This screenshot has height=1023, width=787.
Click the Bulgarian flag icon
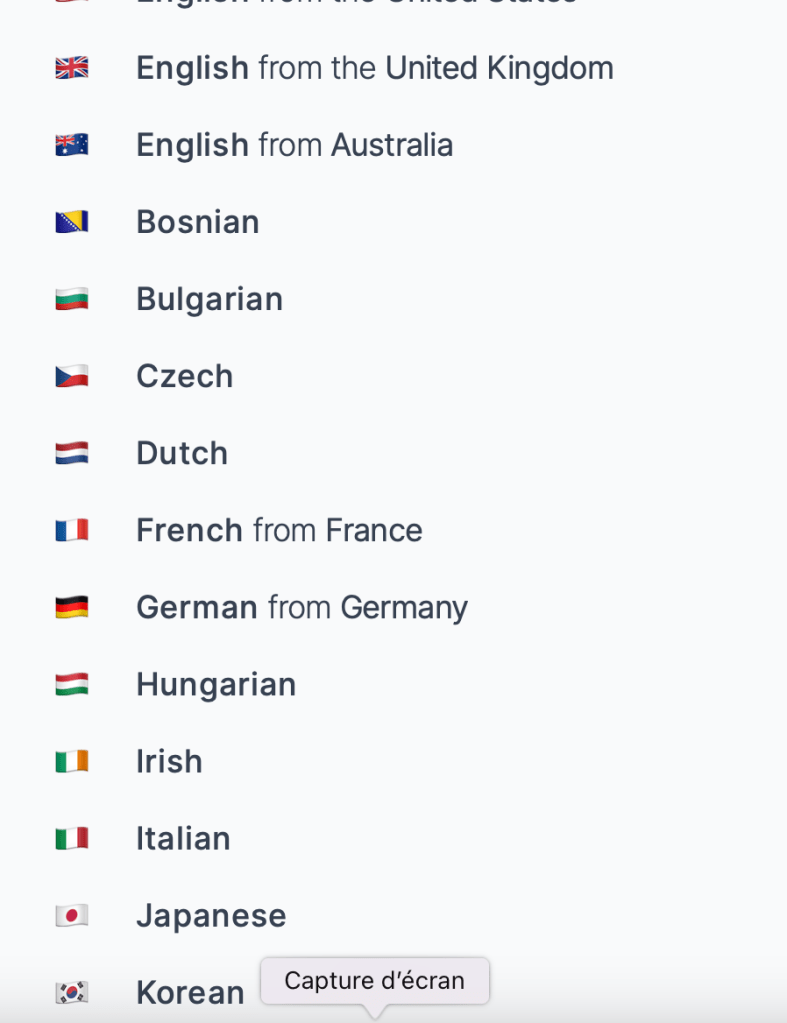tap(72, 299)
